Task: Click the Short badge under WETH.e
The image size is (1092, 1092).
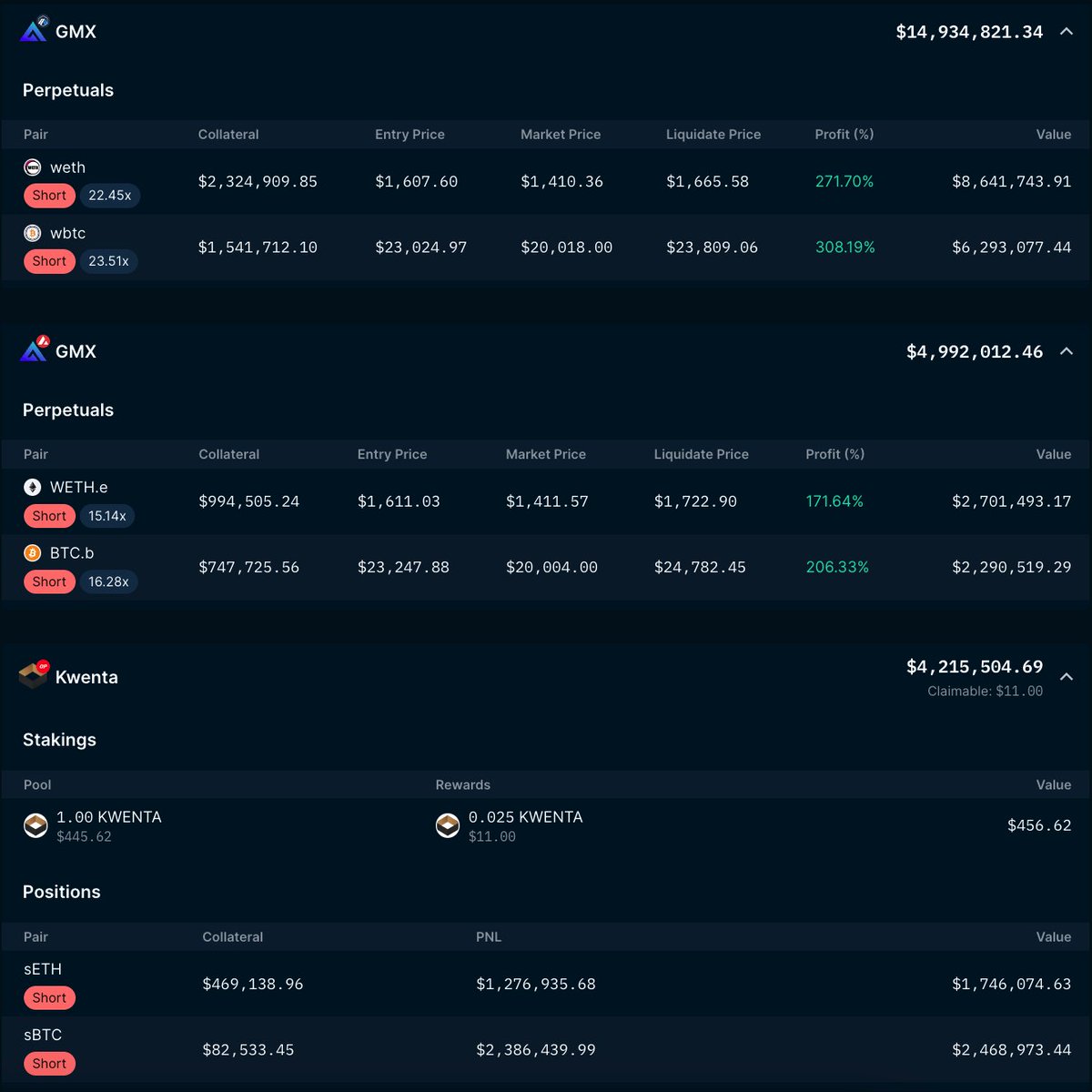Action: click(49, 515)
